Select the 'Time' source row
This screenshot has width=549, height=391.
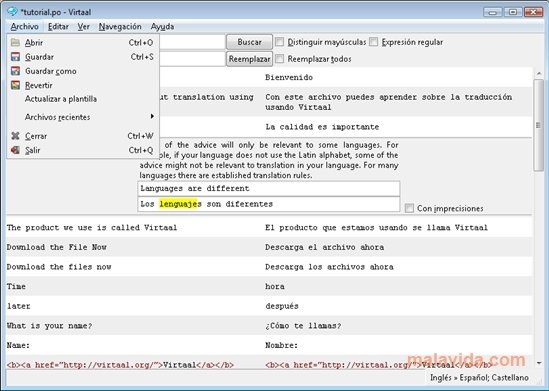coord(16,286)
